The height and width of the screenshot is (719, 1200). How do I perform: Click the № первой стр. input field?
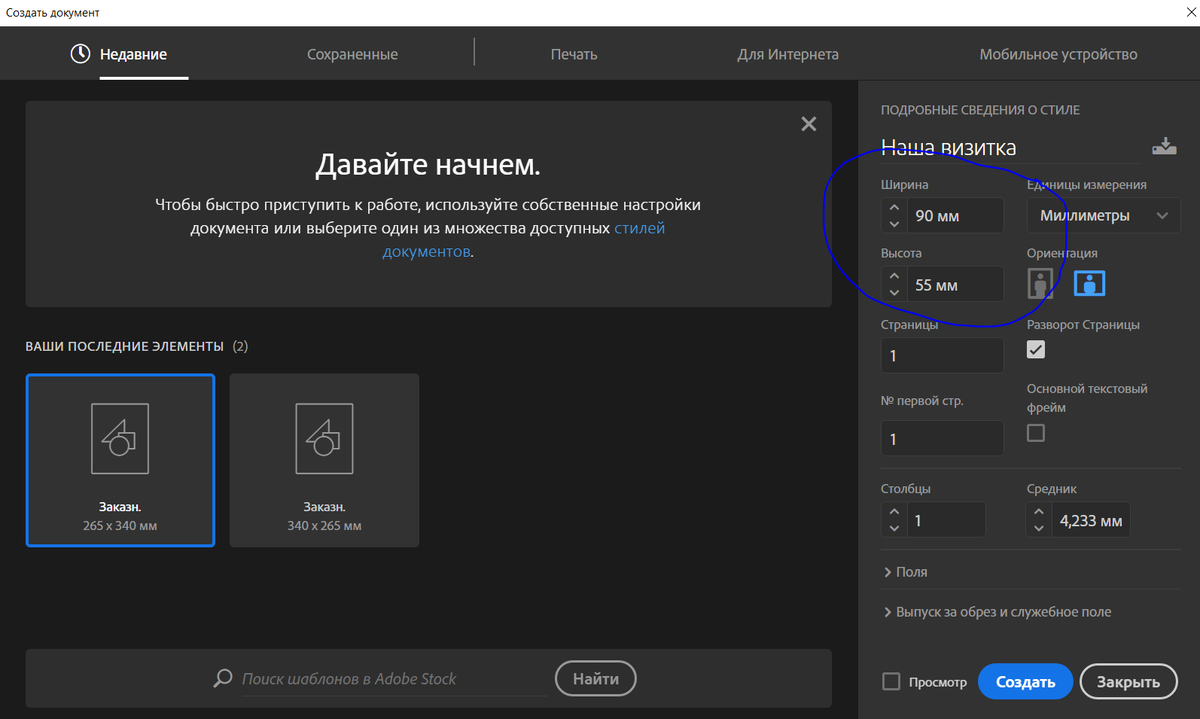point(942,439)
